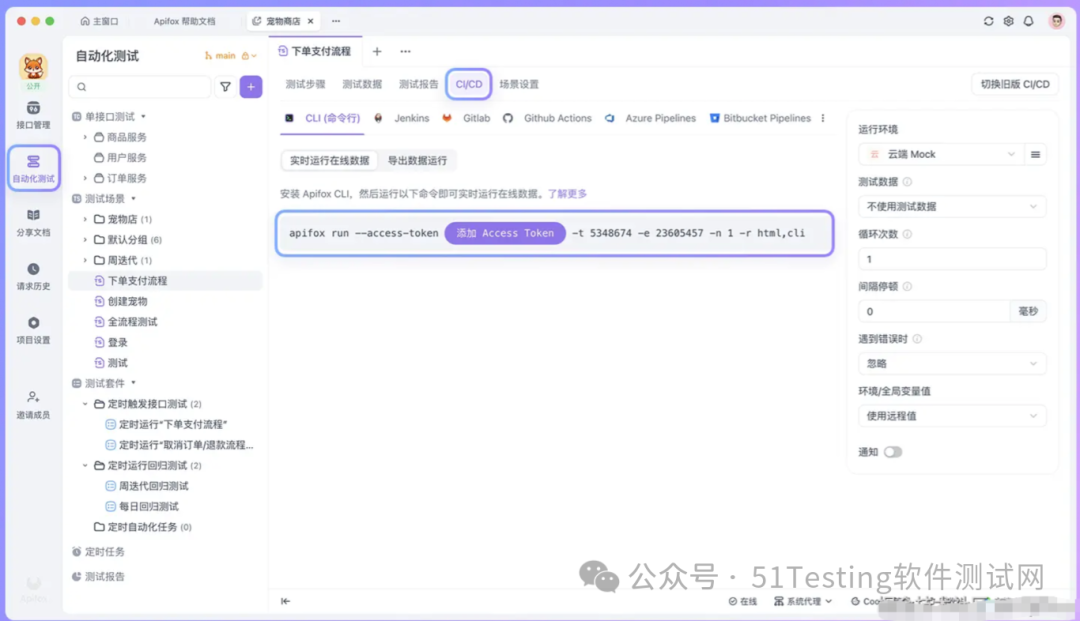Open settings gear in title bar
This screenshot has height=621, width=1080.
pyautogui.click(x=1008, y=21)
